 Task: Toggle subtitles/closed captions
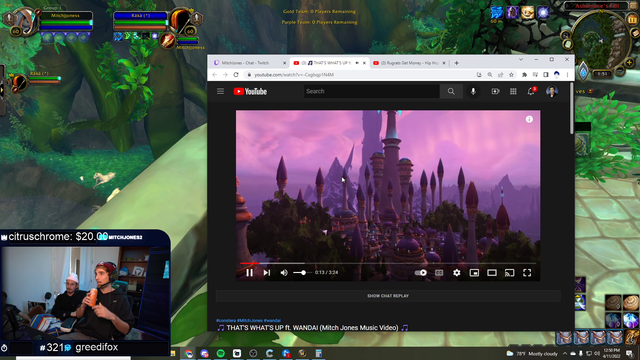[439, 273]
